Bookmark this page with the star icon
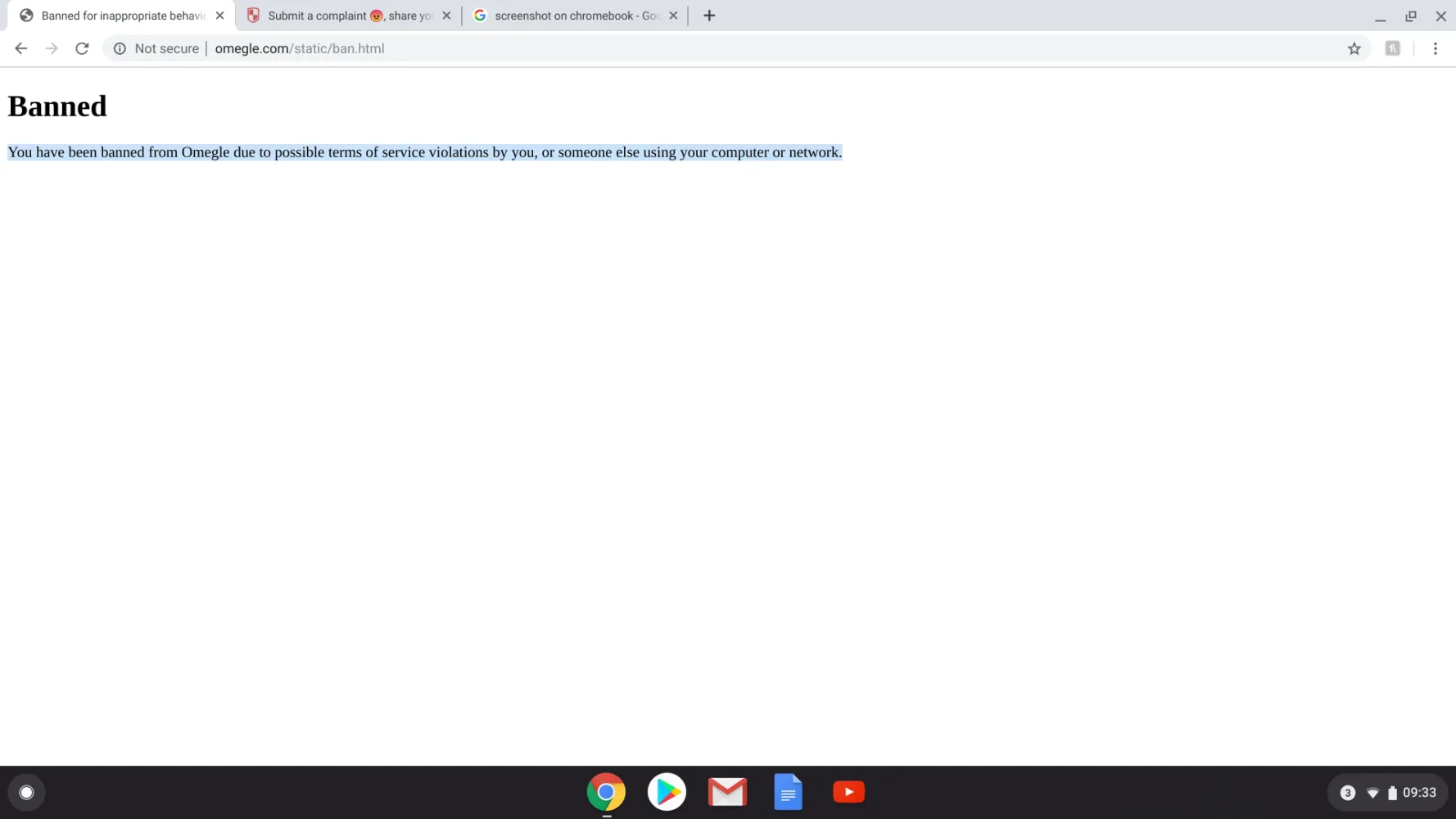The height and width of the screenshot is (819, 1456). (x=1354, y=48)
